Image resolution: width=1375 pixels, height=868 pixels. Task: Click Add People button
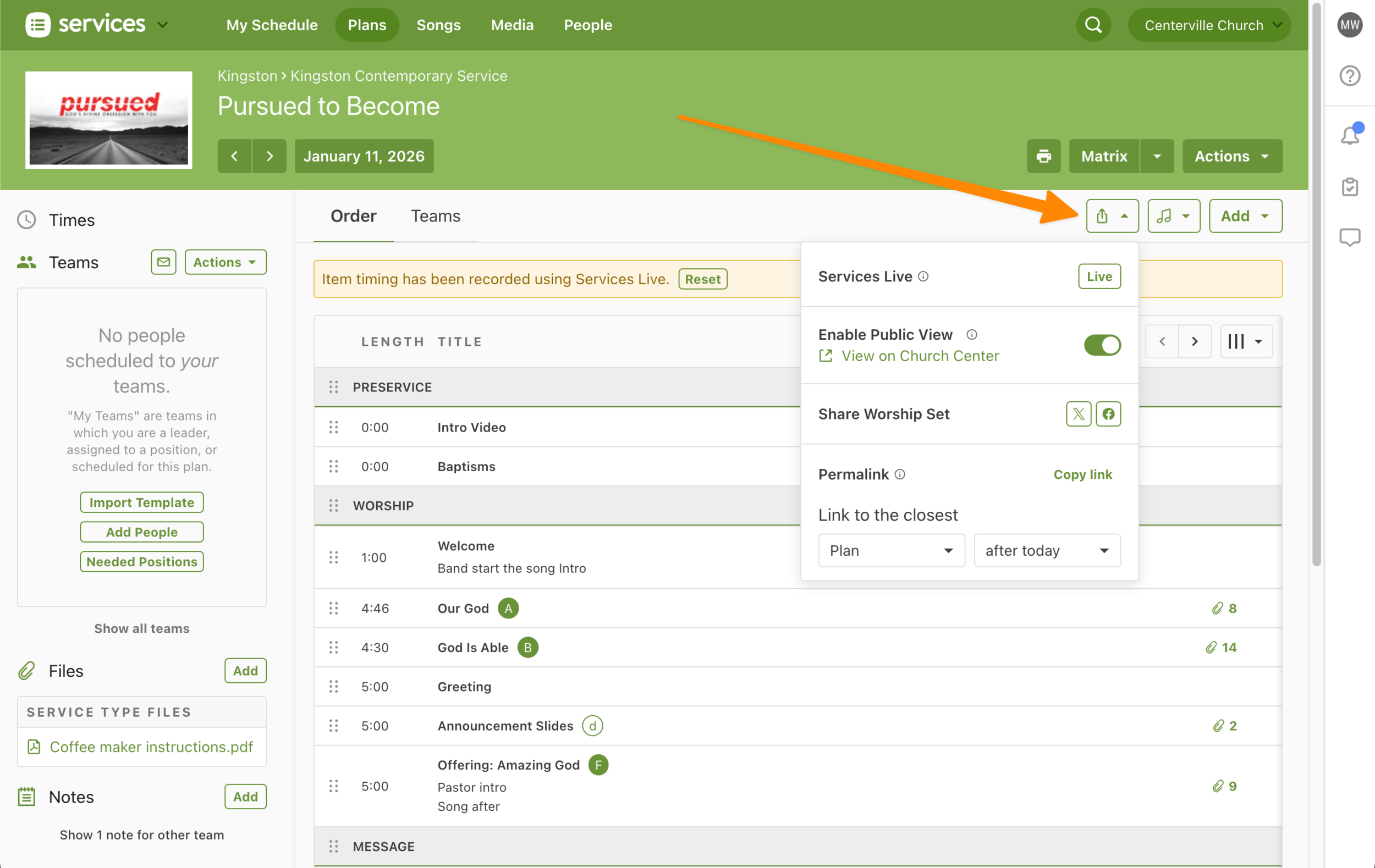141,532
